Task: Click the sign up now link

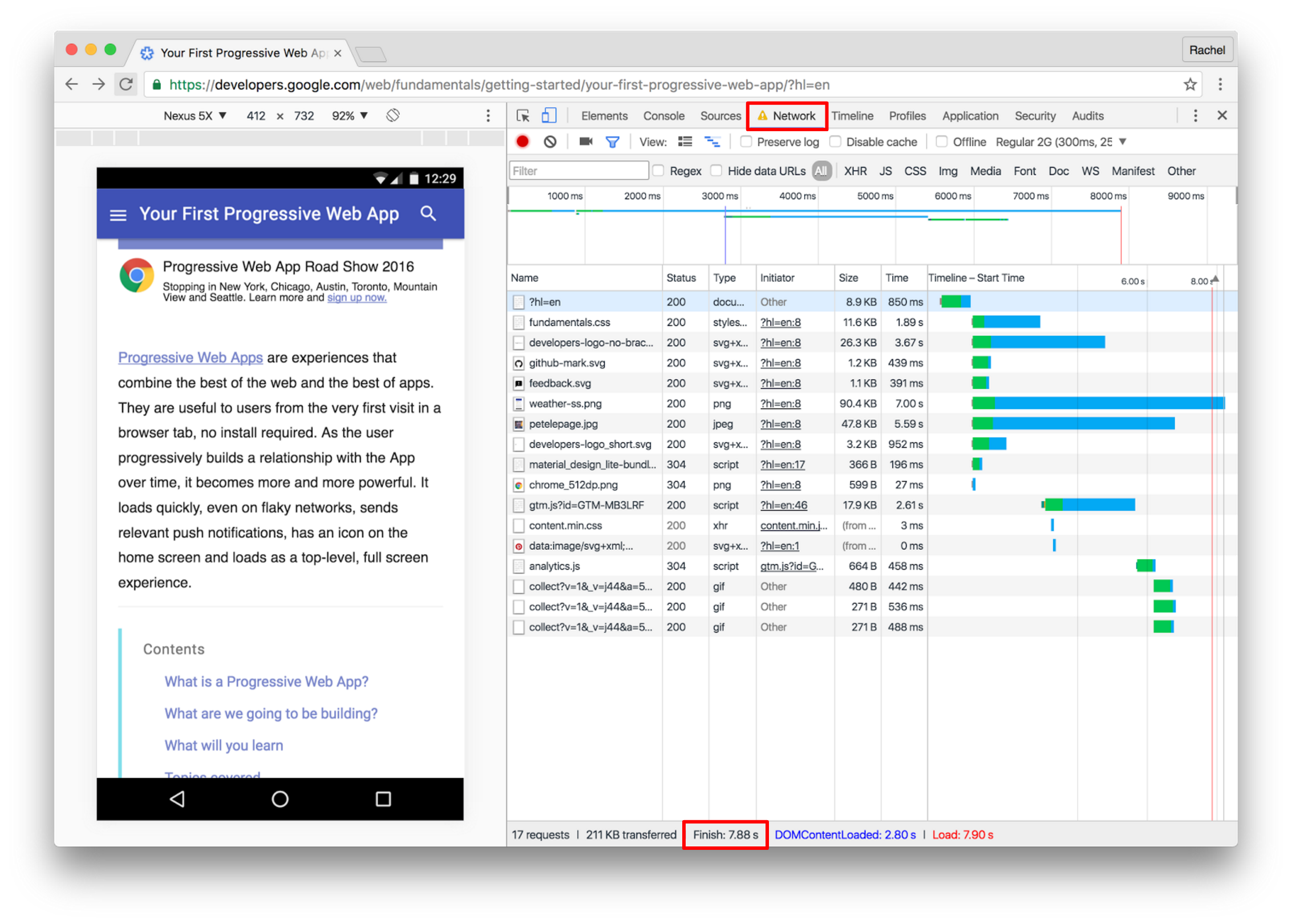Action: (357, 298)
